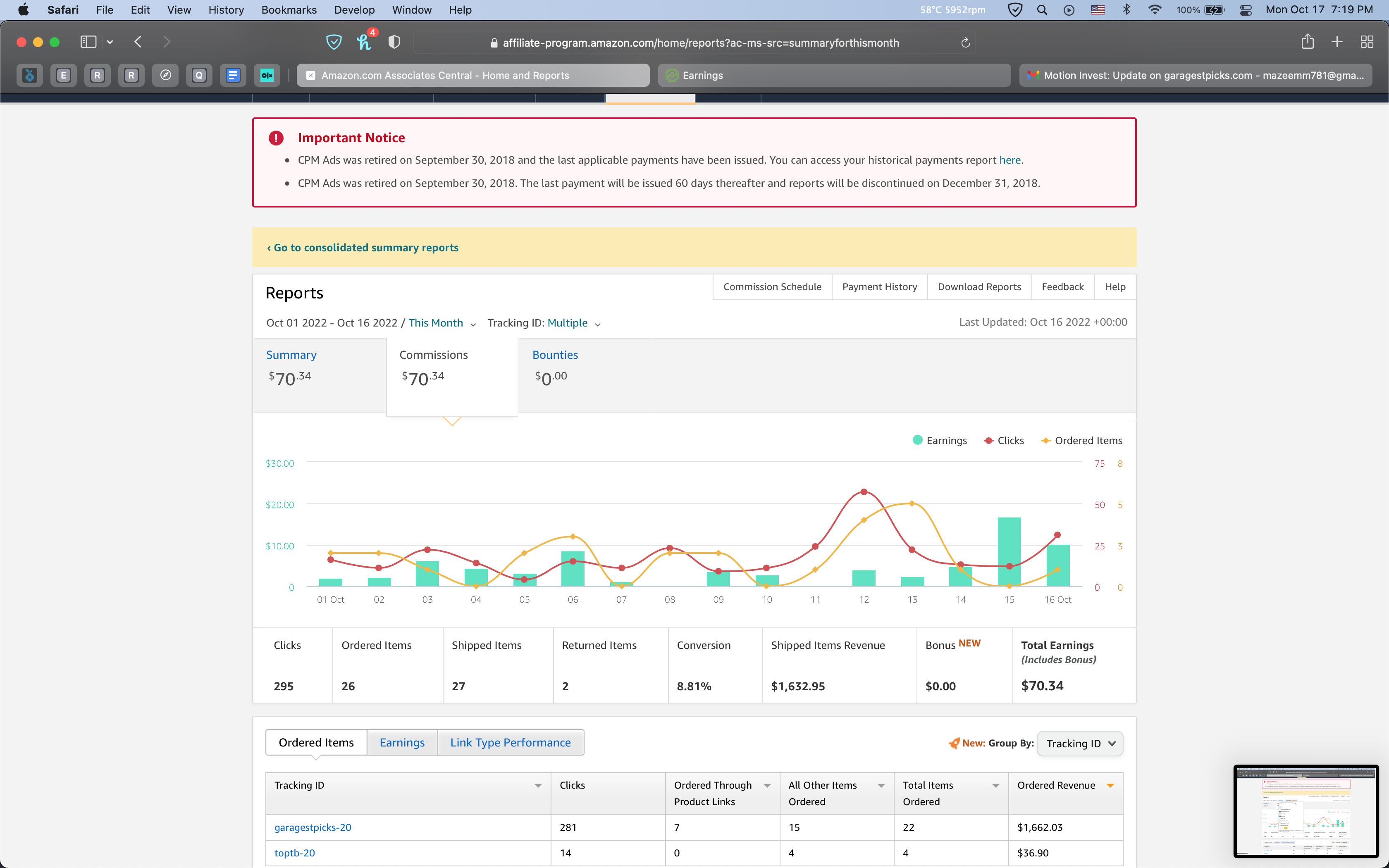The height and width of the screenshot is (868, 1389).
Task: Open the pinned tab labeled E
Action: (64, 75)
